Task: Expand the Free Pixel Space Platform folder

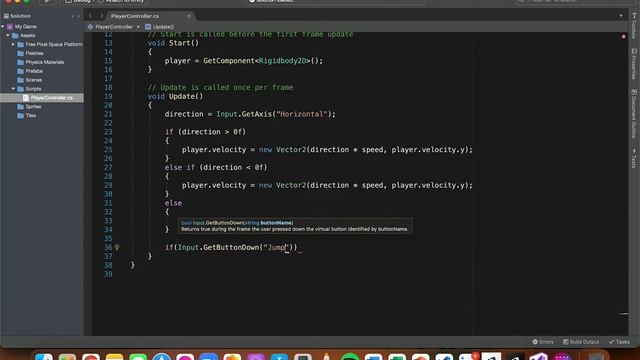Action: click(13, 44)
